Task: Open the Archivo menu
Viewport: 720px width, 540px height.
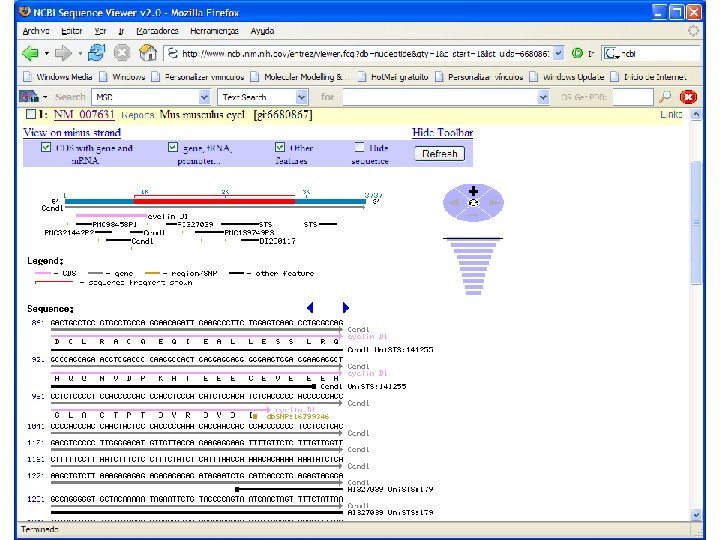Action: pos(35,31)
